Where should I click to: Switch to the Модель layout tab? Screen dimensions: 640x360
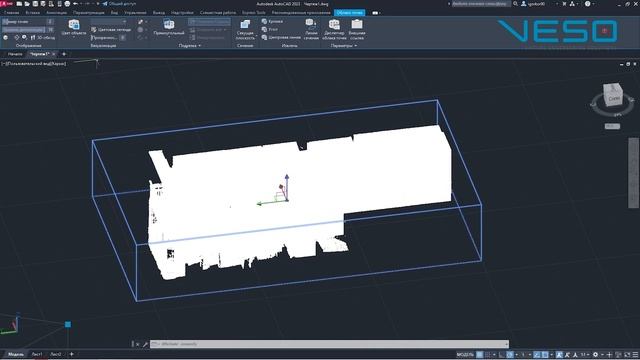16,354
